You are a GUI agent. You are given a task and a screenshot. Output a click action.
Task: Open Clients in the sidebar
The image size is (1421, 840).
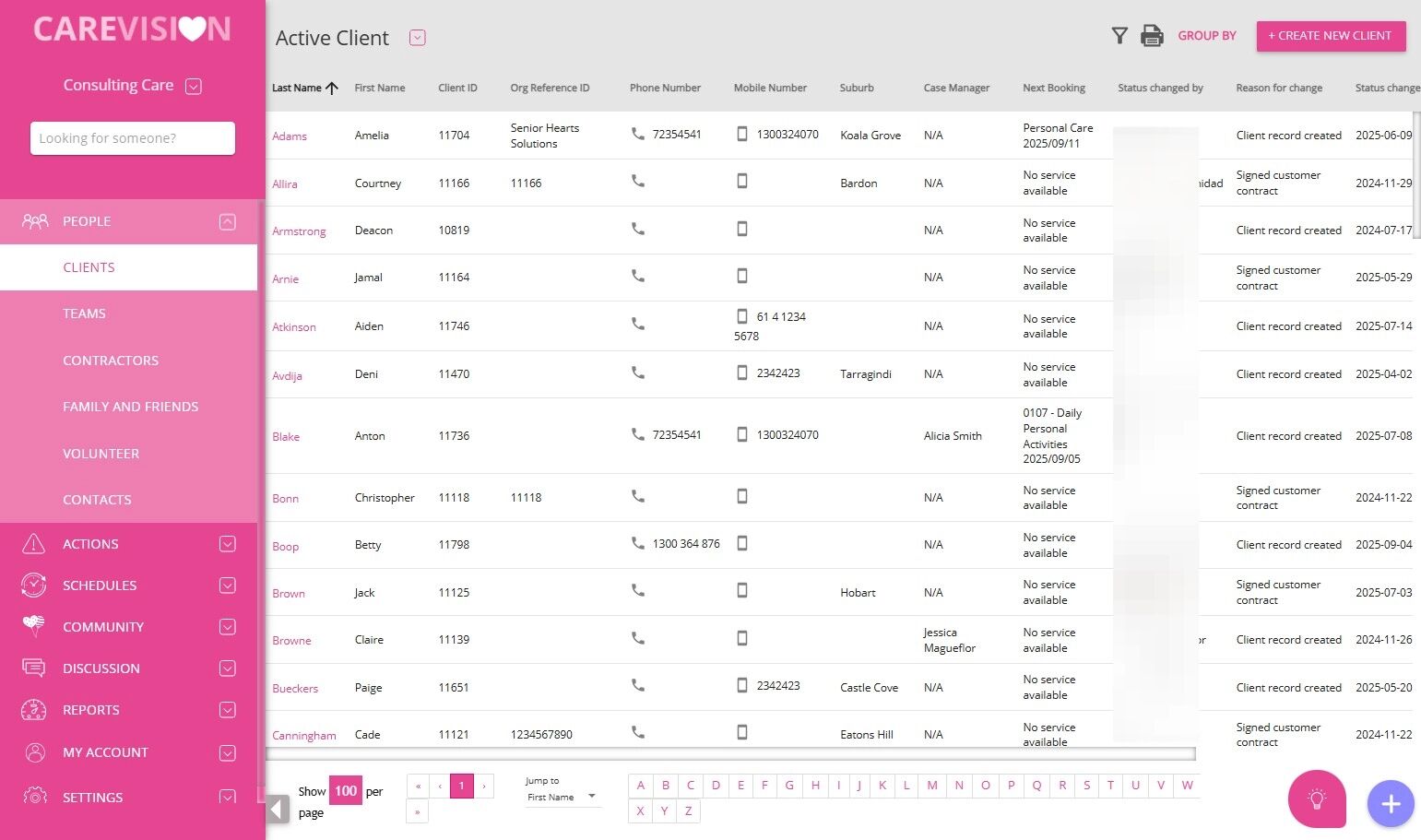coord(128,267)
